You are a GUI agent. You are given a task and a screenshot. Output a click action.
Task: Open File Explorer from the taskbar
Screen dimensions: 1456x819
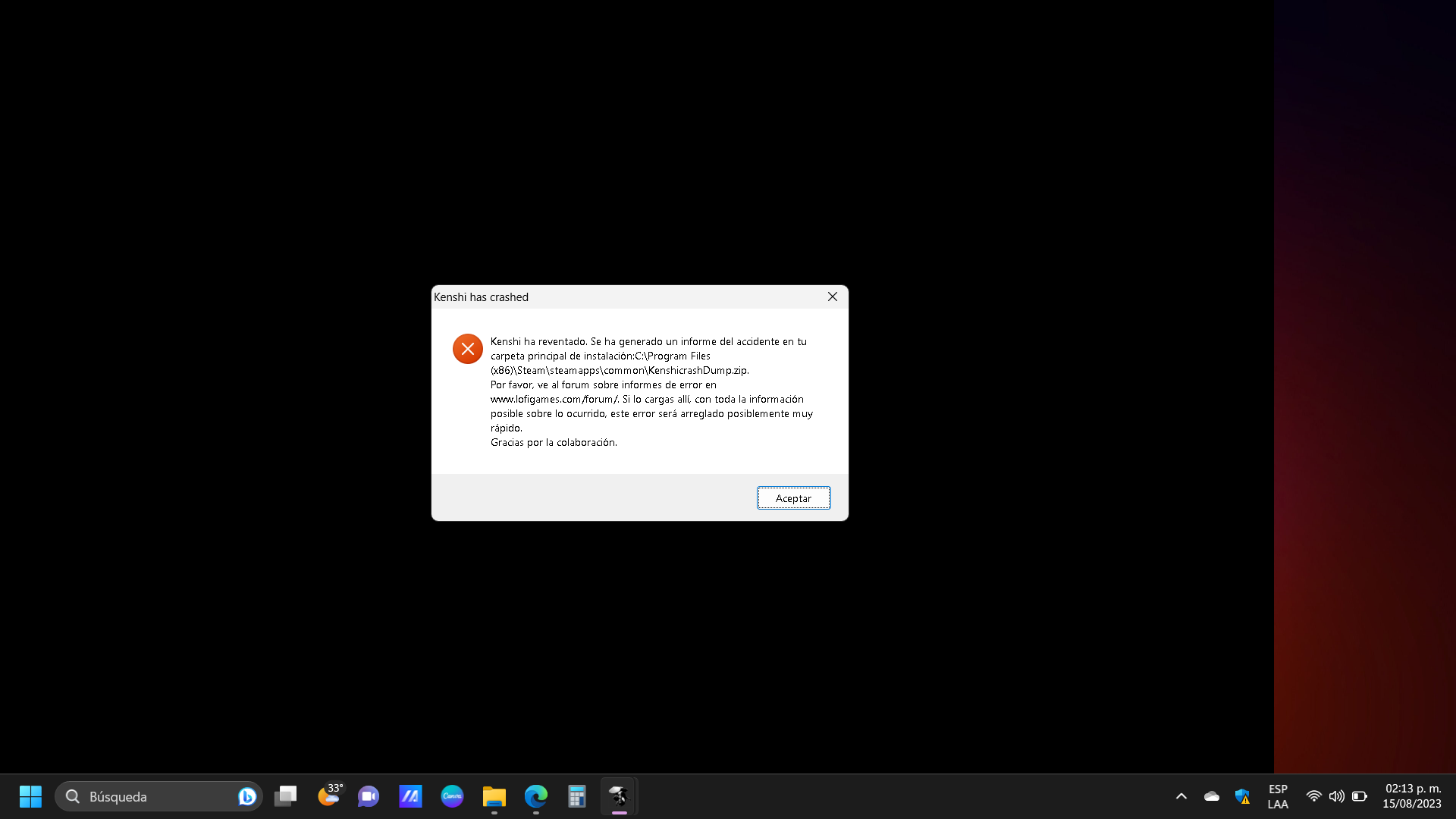pyautogui.click(x=494, y=796)
